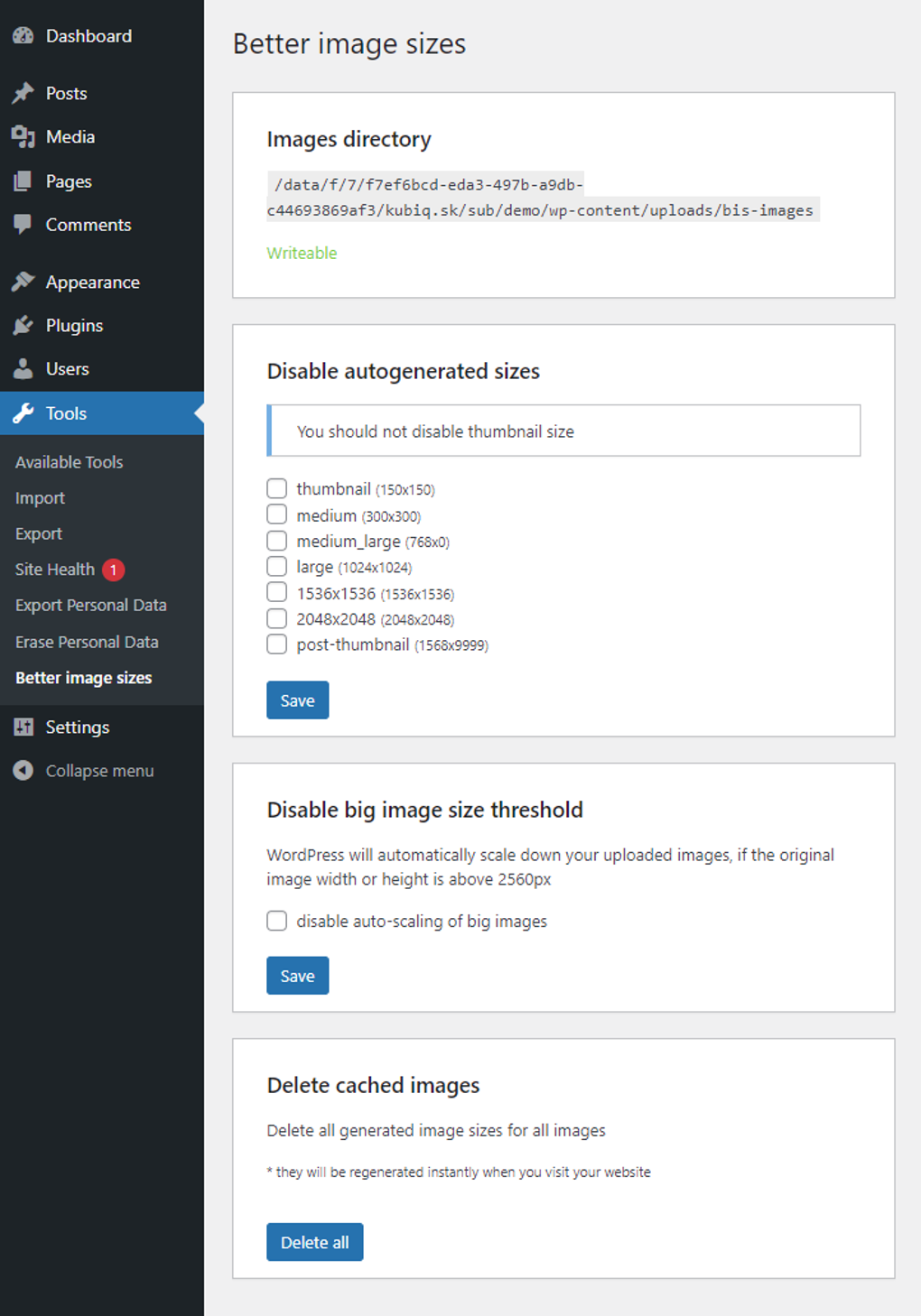Select the images directory path text
Viewport: 921px width, 1316px height.
pos(542,197)
